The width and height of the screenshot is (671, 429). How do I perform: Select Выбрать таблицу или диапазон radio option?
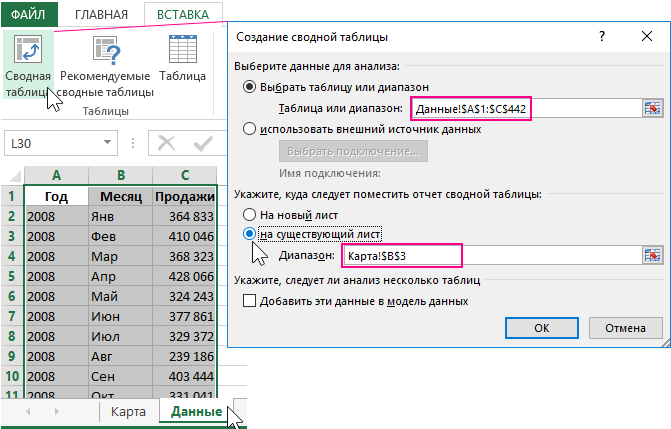point(249,87)
